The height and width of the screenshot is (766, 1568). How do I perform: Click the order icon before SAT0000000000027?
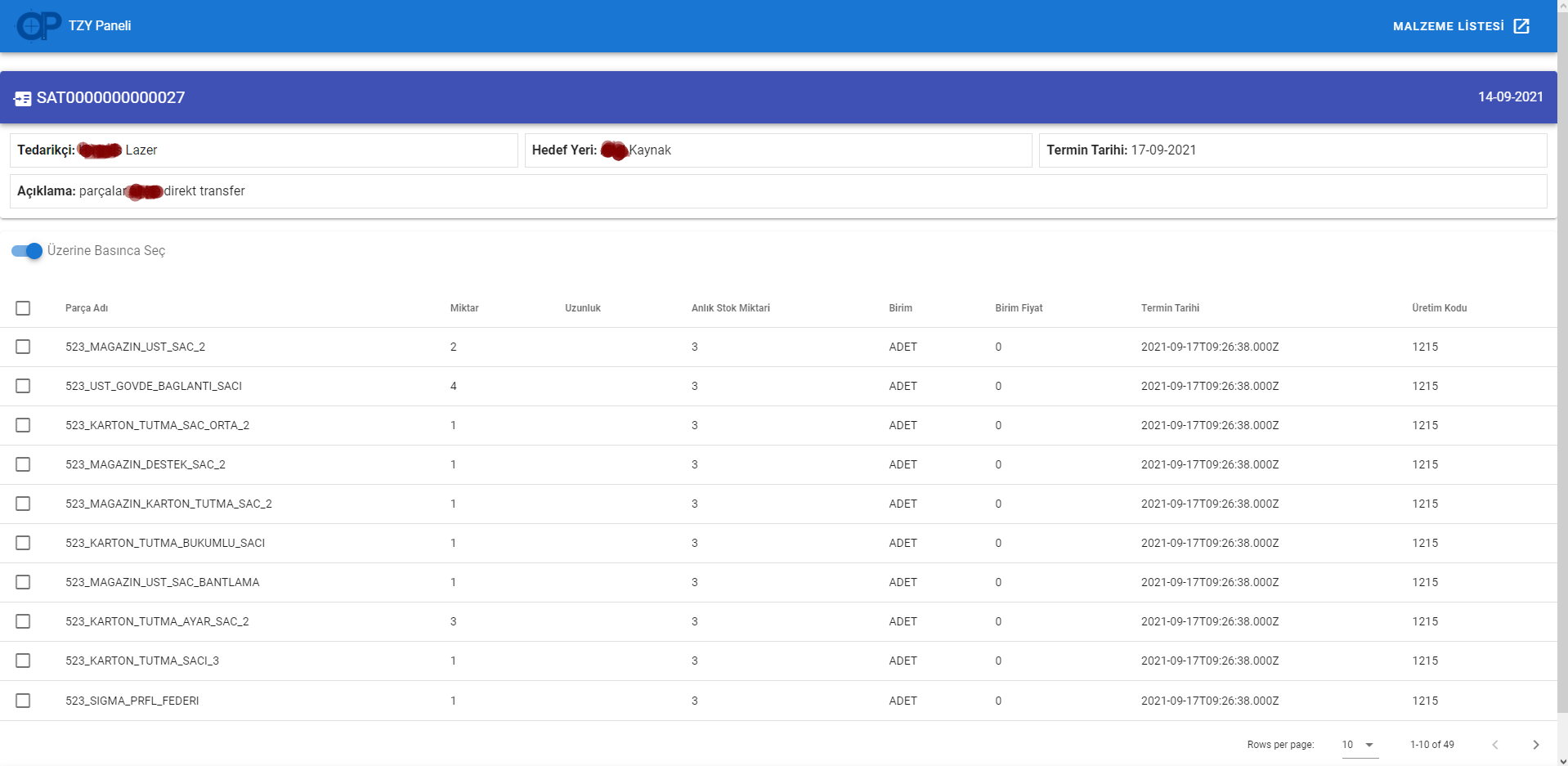click(x=23, y=97)
